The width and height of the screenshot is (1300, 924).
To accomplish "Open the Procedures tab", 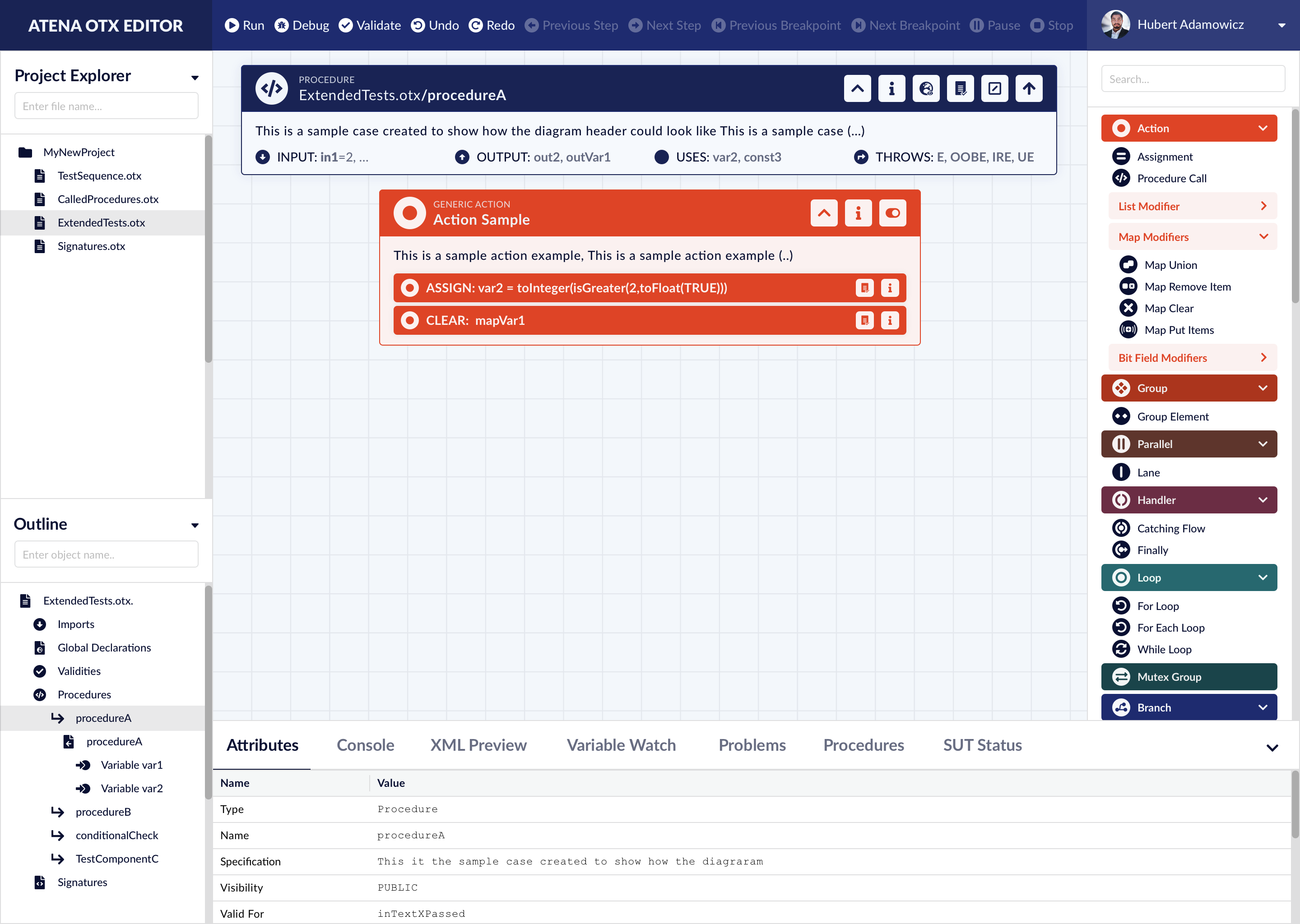I will (x=864, y=745).
